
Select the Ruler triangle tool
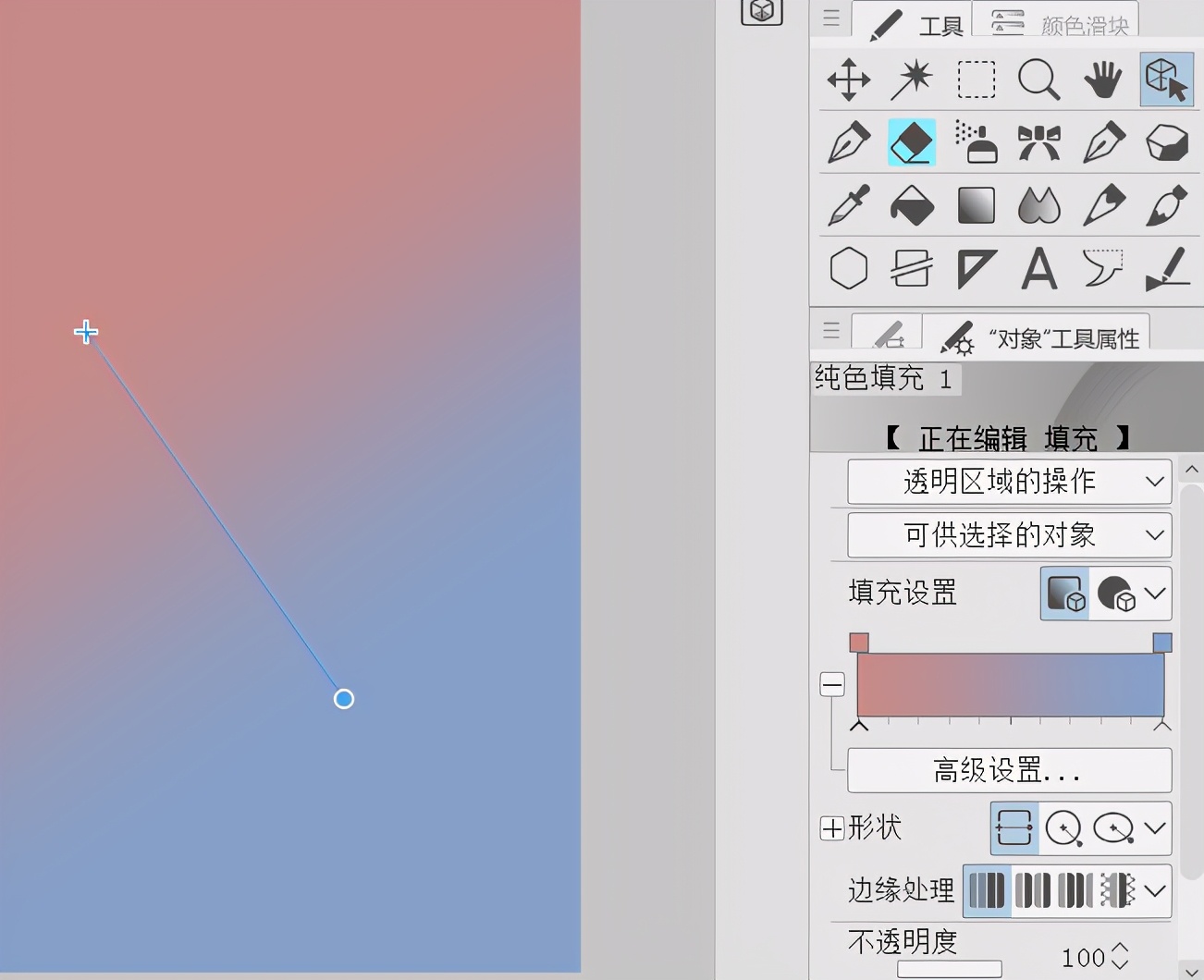(977, 269)
